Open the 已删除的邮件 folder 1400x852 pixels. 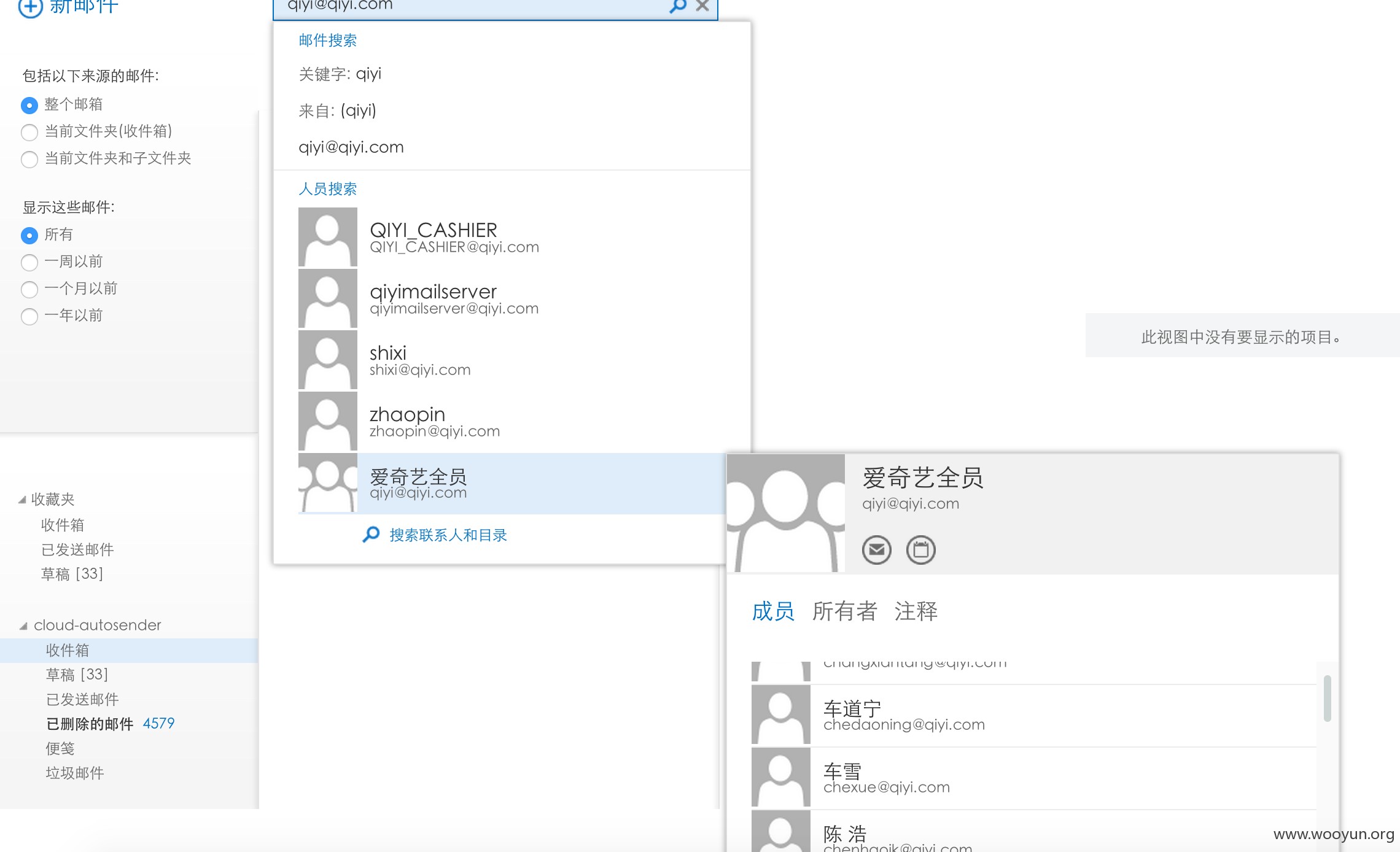tap(90, 724)
